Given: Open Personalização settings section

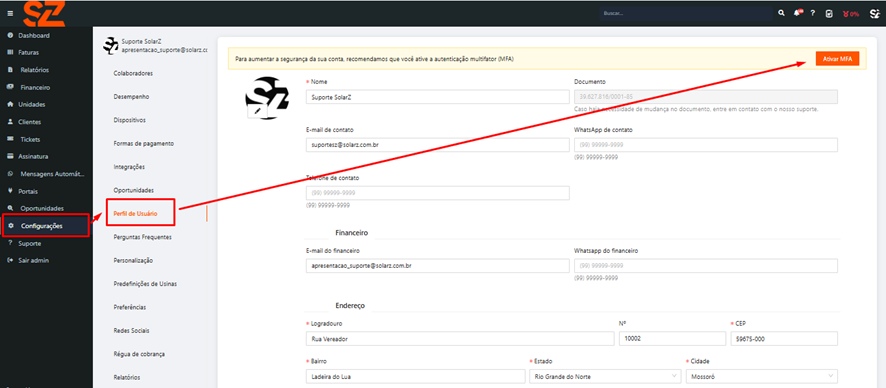Looking at the screenshot, I should tap(133, 260).
